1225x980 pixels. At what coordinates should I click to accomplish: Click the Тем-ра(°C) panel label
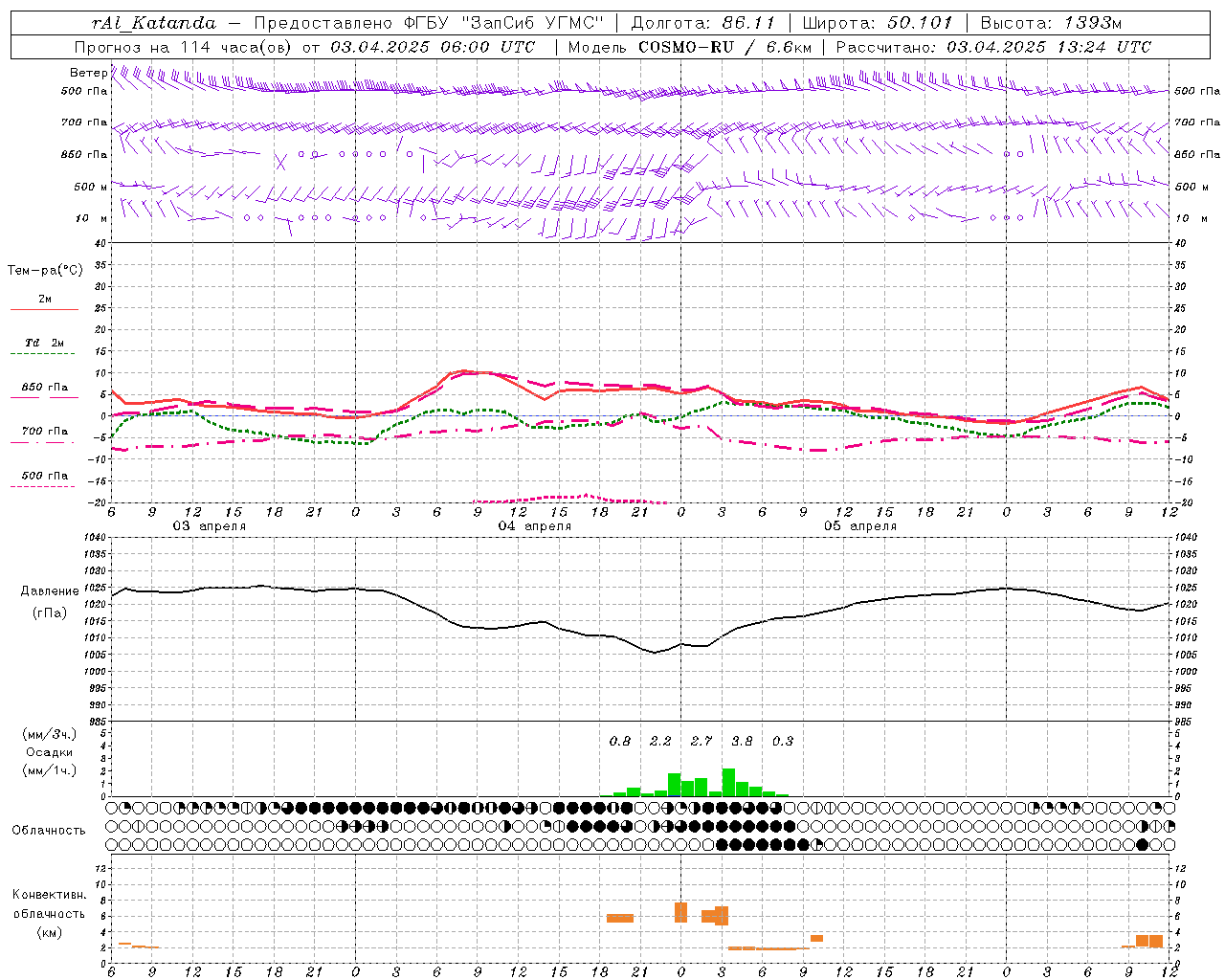coord(45,271)
